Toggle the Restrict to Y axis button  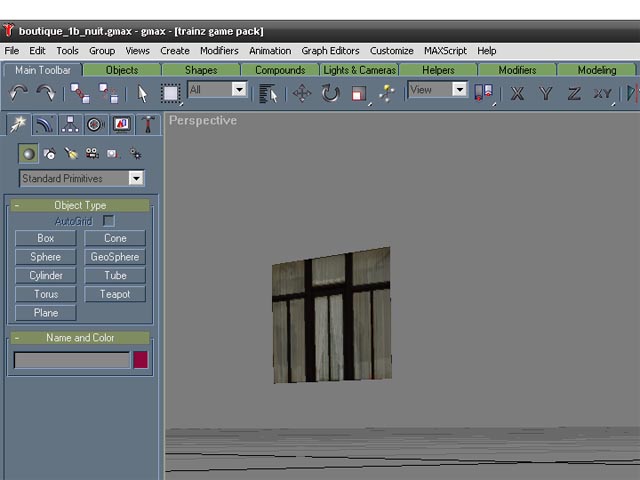click(x=545, y=93)
